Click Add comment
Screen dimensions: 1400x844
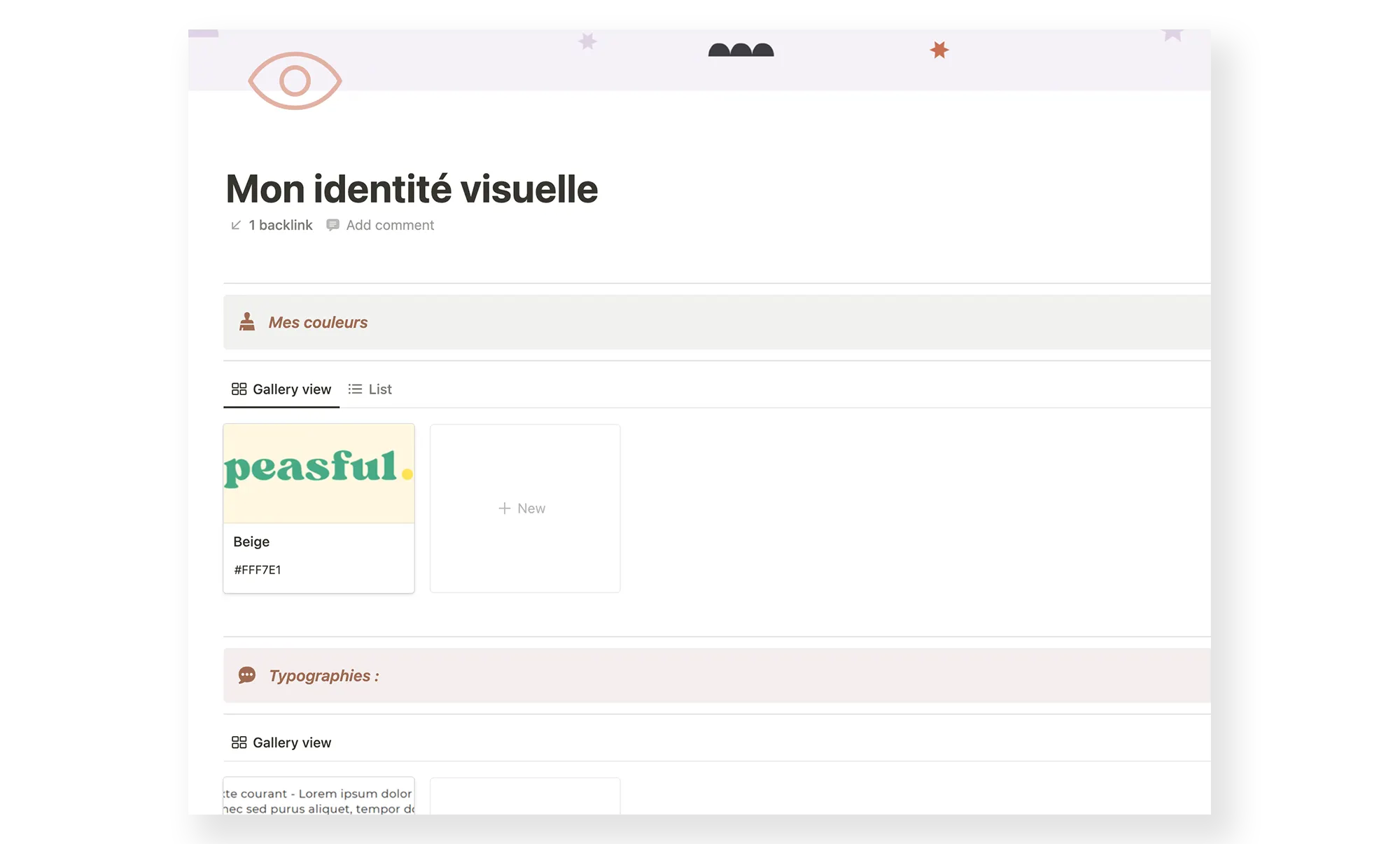390,225
